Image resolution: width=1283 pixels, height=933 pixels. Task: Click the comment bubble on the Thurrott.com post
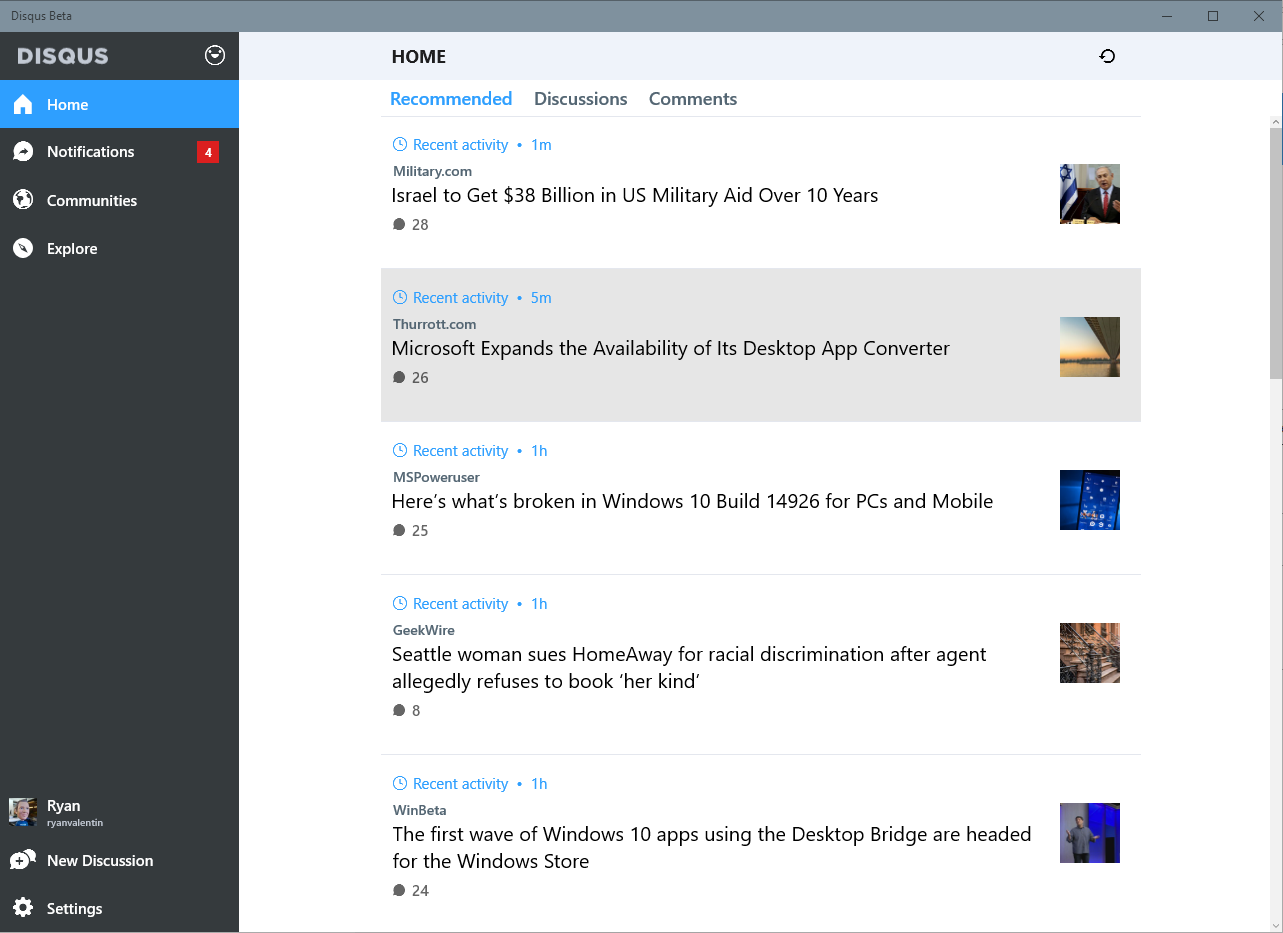[399, 377]
